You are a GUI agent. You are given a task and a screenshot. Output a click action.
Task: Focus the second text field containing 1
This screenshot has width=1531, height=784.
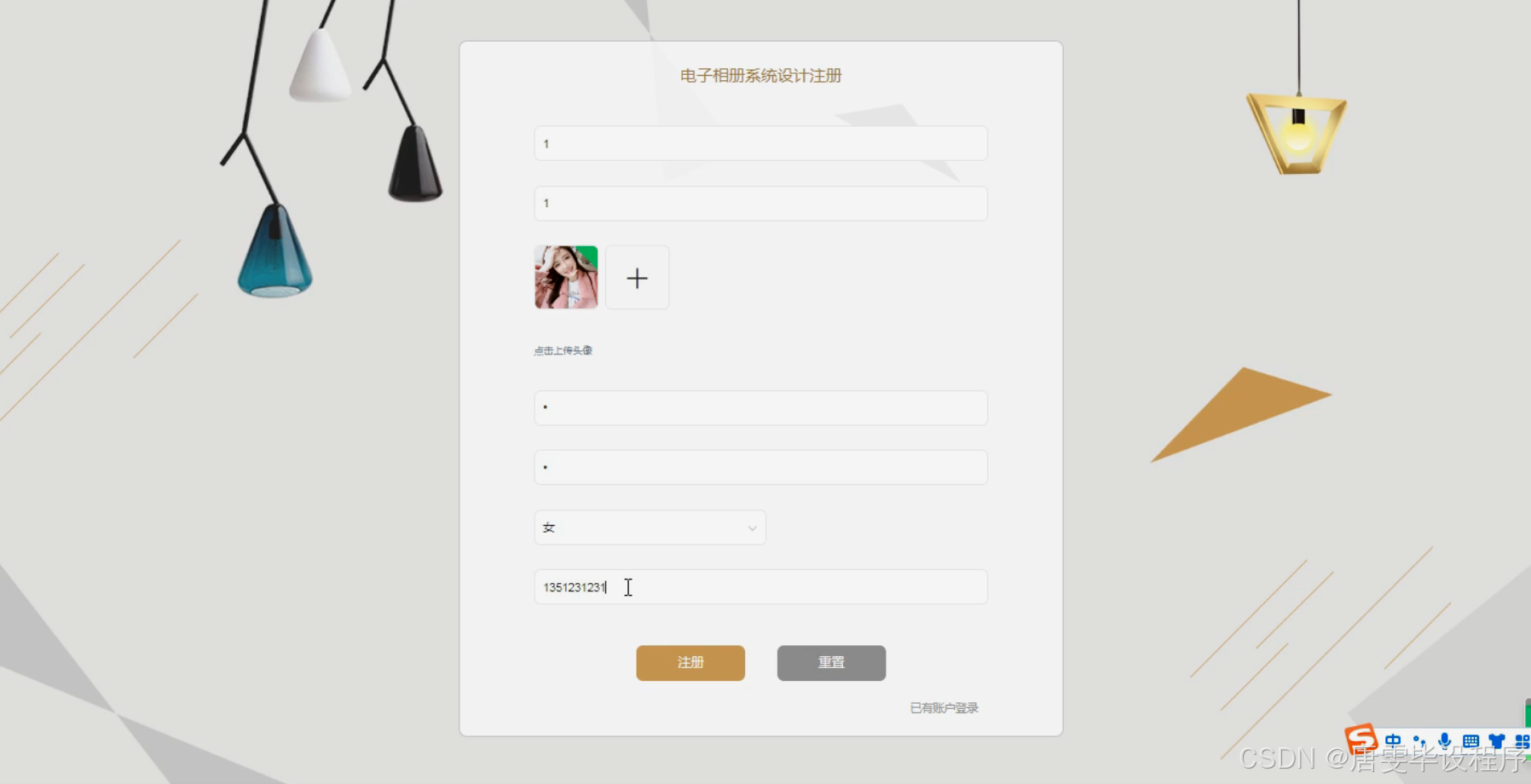(761, 204)
